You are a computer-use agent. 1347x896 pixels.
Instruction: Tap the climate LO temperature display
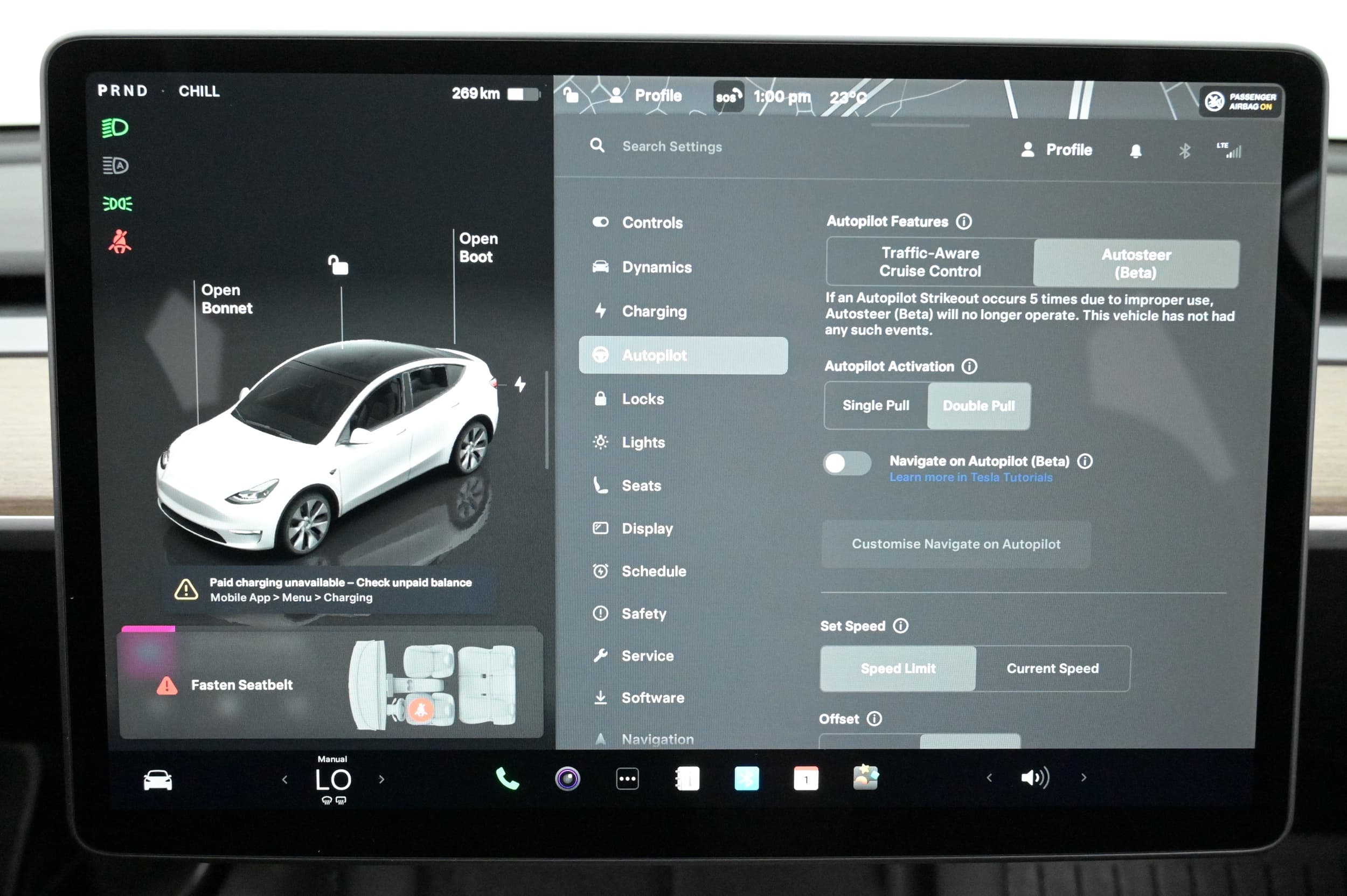(332, 780)
